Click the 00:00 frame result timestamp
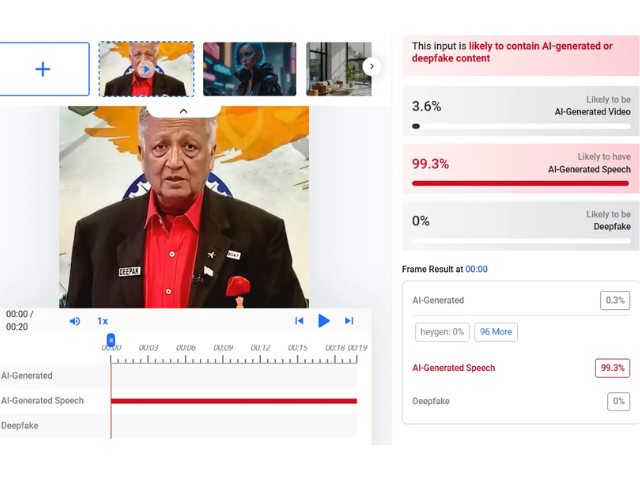Screen dimensions: 640x480 [x=476, y=269]
